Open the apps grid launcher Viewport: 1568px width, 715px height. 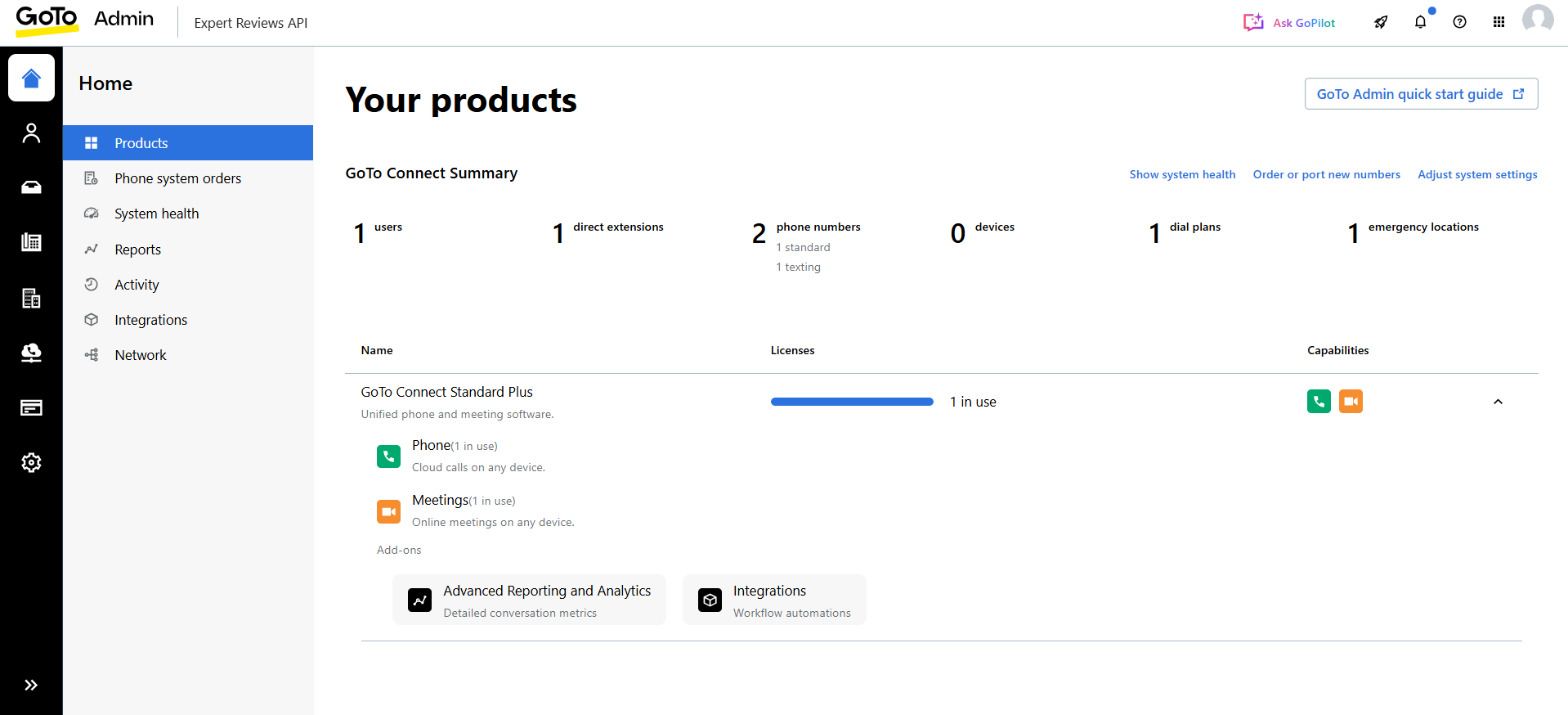pos(1499,22)
